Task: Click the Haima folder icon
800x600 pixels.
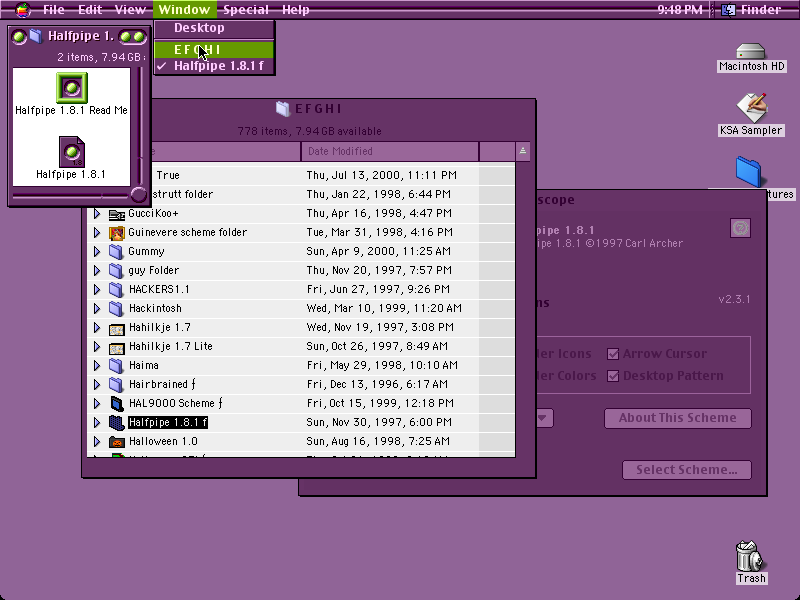Action: (x=116, y=365)
